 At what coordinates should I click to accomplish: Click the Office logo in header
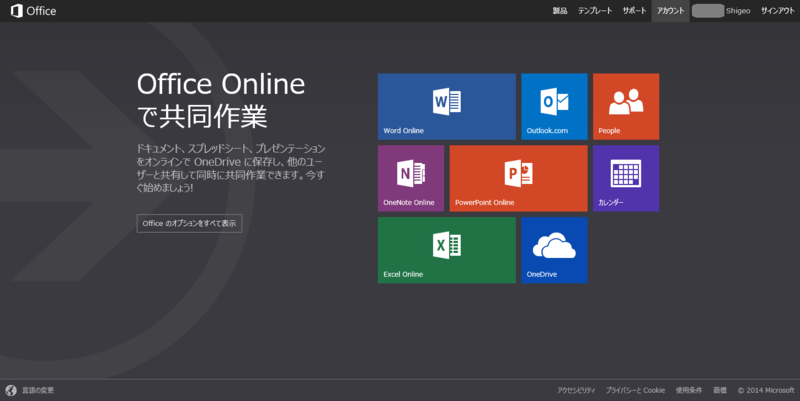pyautogui.click(x=34, y=11)
